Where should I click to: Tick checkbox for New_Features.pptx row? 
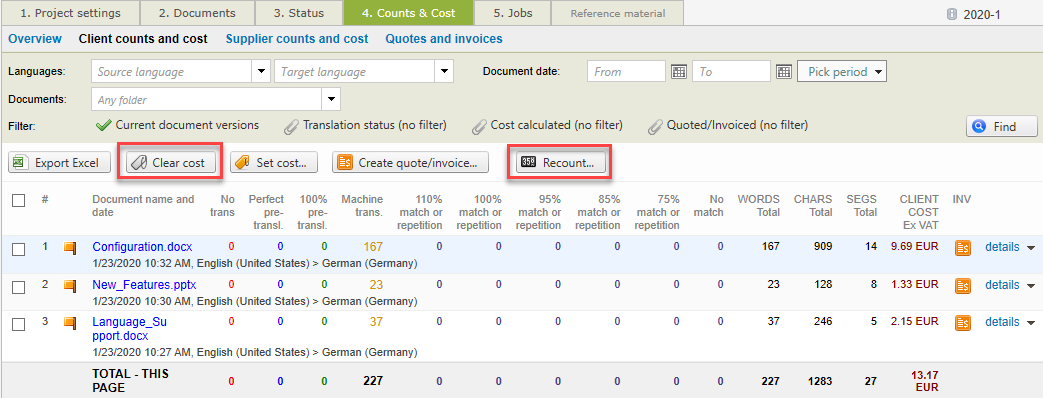coord(19,287)
